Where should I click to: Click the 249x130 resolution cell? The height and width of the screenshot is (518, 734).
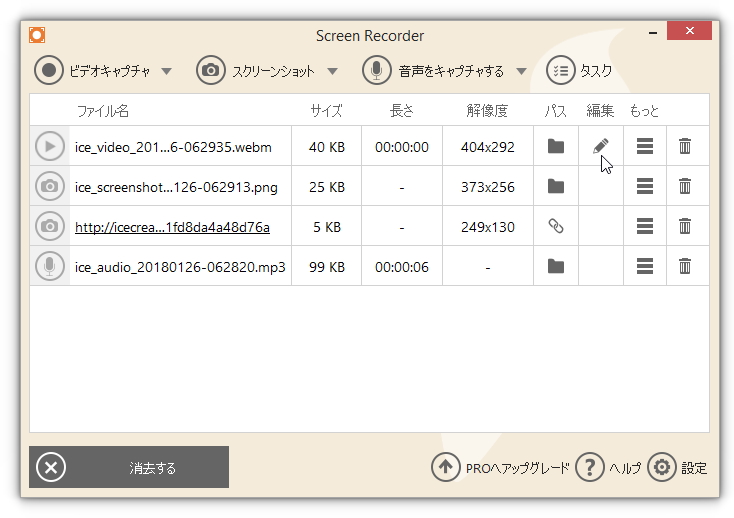click(487, 227)
